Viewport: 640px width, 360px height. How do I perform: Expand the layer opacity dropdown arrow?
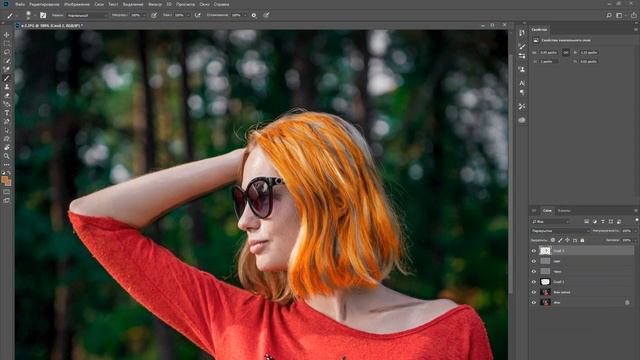click(636, 231)
